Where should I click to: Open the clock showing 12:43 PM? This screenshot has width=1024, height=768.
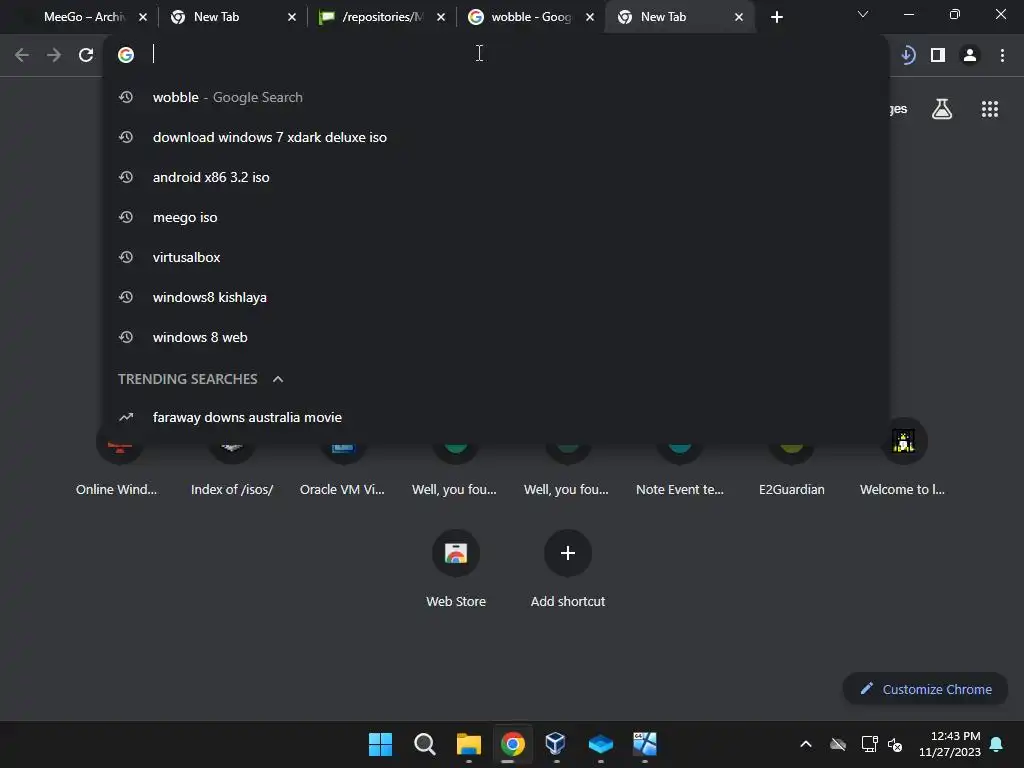tap(950, 744)
